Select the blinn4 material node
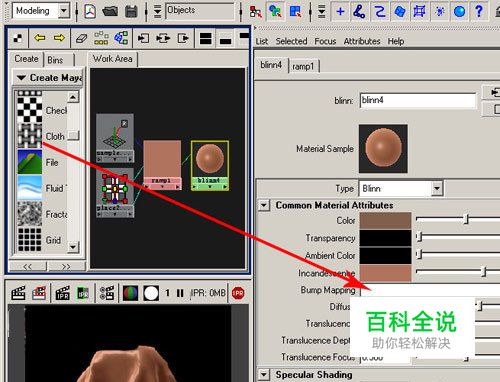 click(210, 165)
